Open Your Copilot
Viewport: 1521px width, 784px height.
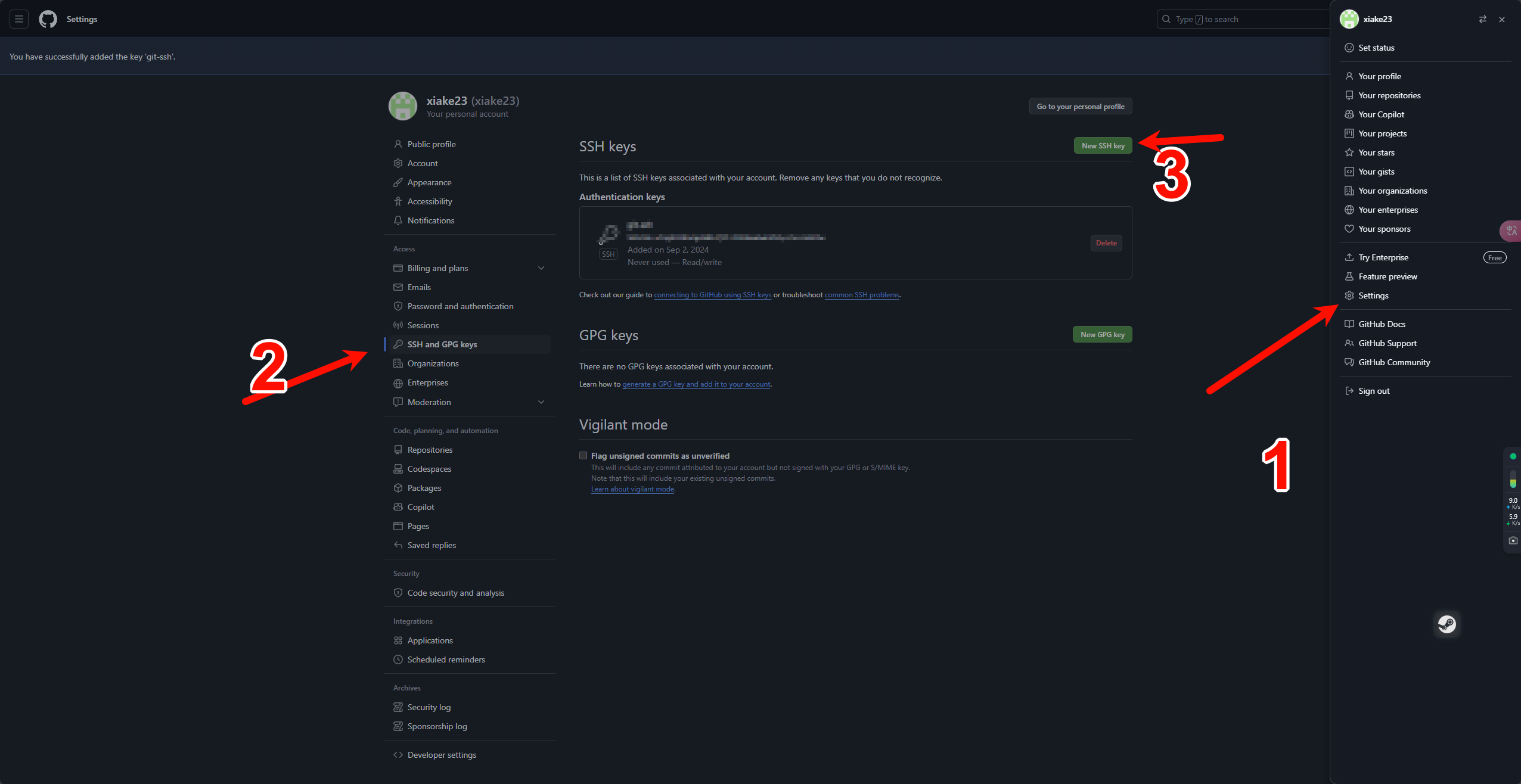click(x=1425, y=114)
